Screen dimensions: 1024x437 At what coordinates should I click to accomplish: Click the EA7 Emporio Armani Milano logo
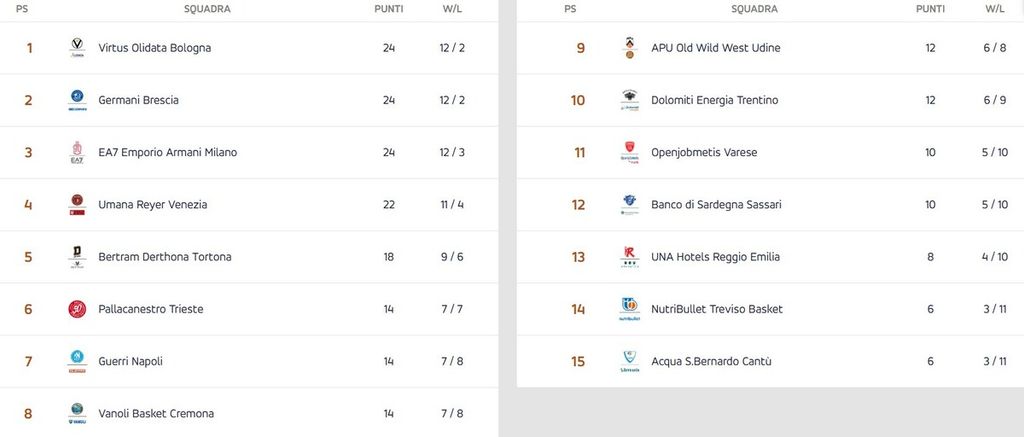pyautogui.click(x=77, y=152)
